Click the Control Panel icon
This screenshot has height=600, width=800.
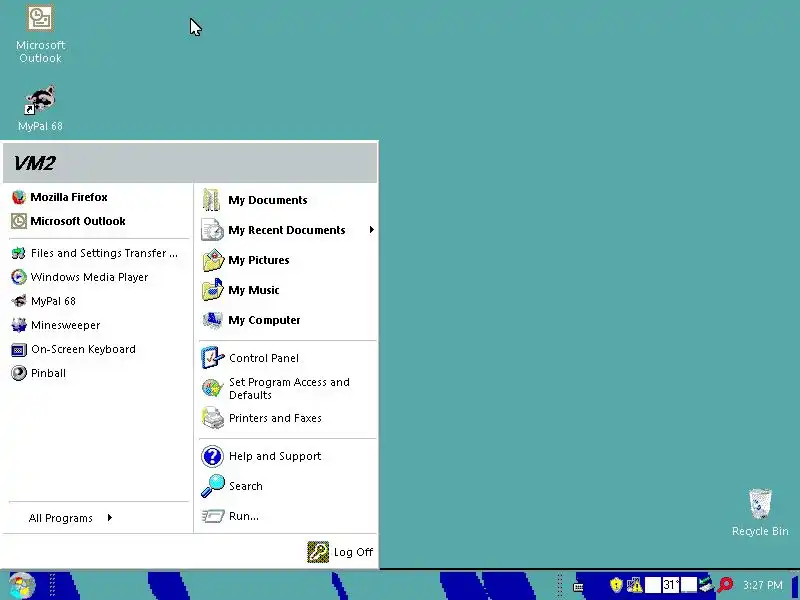(212, 358)
